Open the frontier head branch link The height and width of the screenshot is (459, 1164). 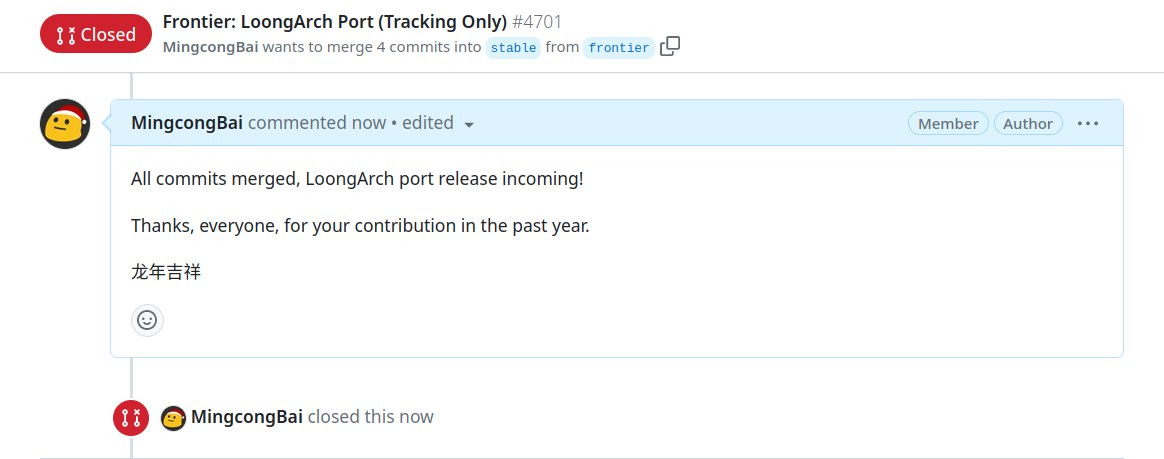coord(619,47)
